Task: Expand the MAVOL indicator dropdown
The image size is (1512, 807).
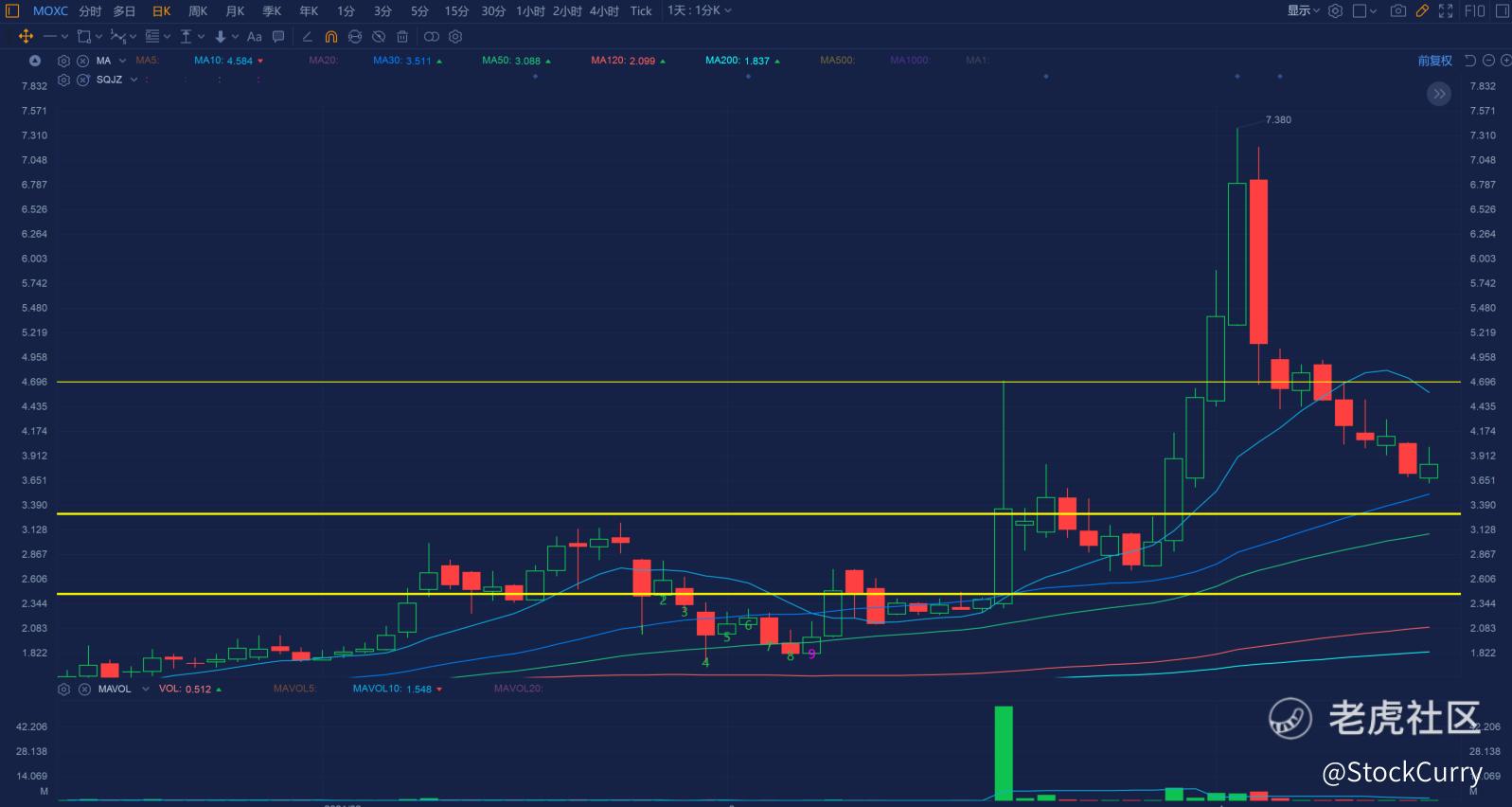Action: coord(145,689)
